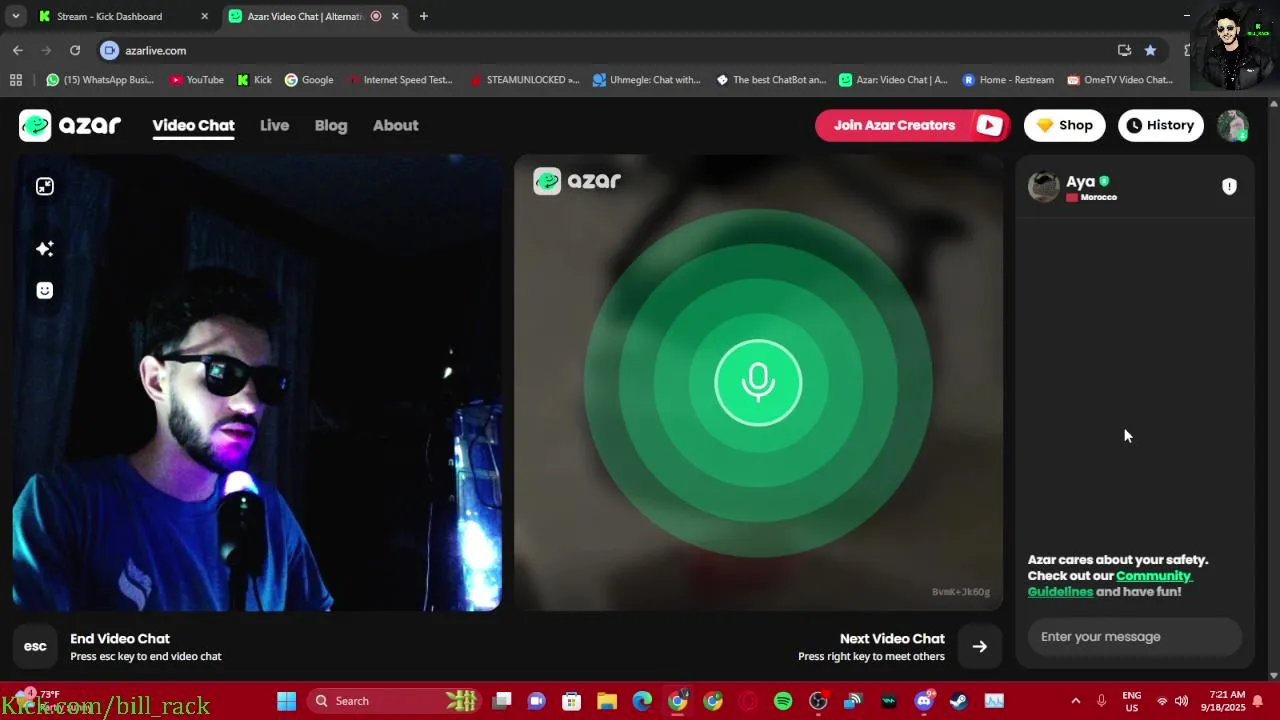1280x720 pixels.
Task: Open the sparkle effects icon
Action: coord(45,248)
